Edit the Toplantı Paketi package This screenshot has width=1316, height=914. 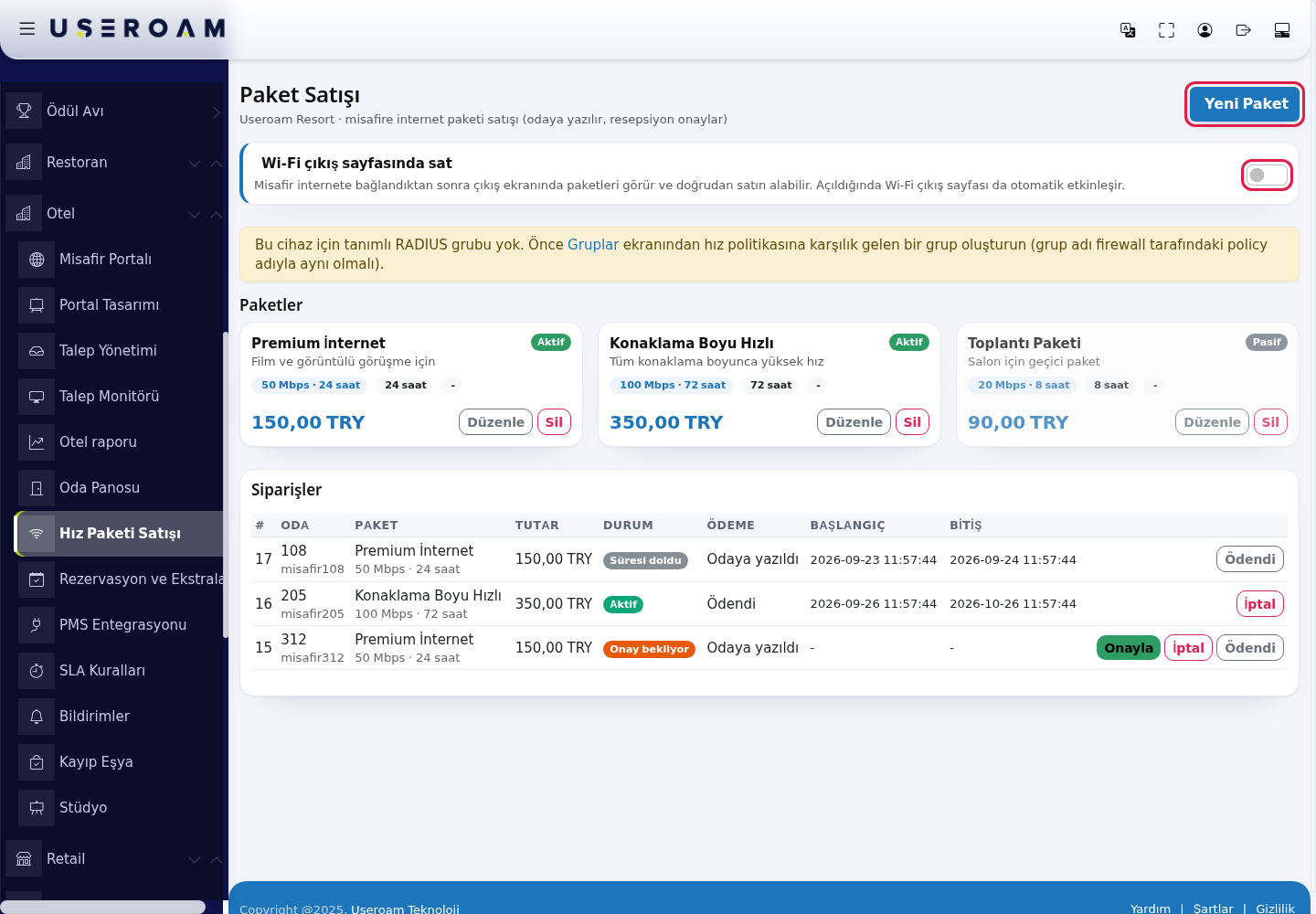coord(1212,422)
